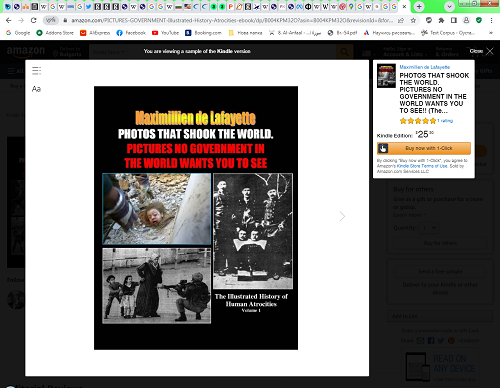Screen dimensions: 500x388
Task: Go forward in the browser
Action: click(21, 20)
